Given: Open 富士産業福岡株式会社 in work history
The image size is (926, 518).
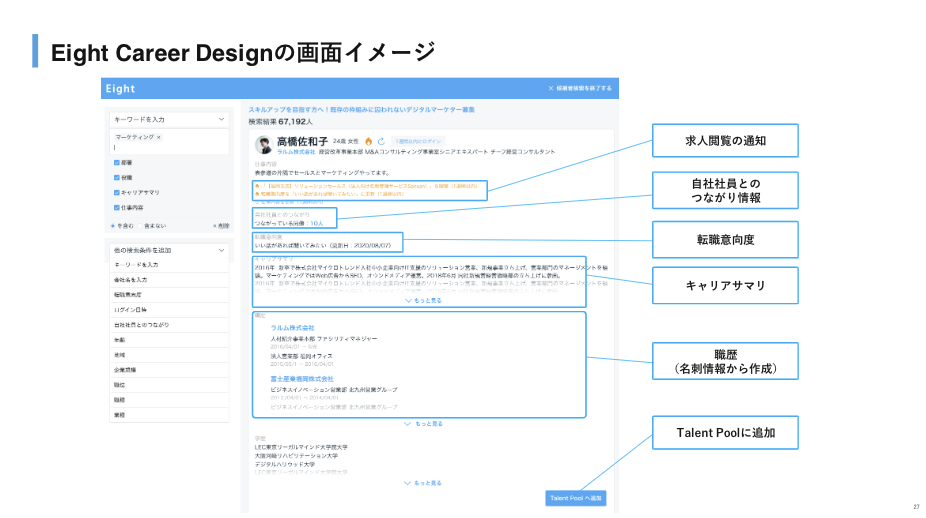Looking at the screenshot, I should coord(302,379).
